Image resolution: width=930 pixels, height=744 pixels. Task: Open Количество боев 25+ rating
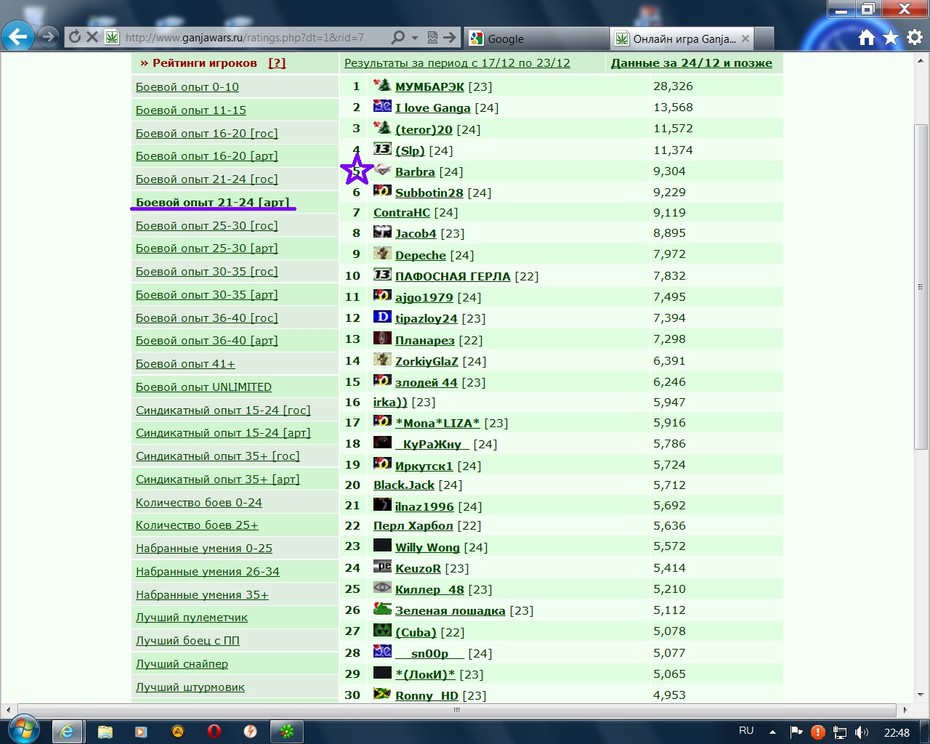tap(197, 525)
